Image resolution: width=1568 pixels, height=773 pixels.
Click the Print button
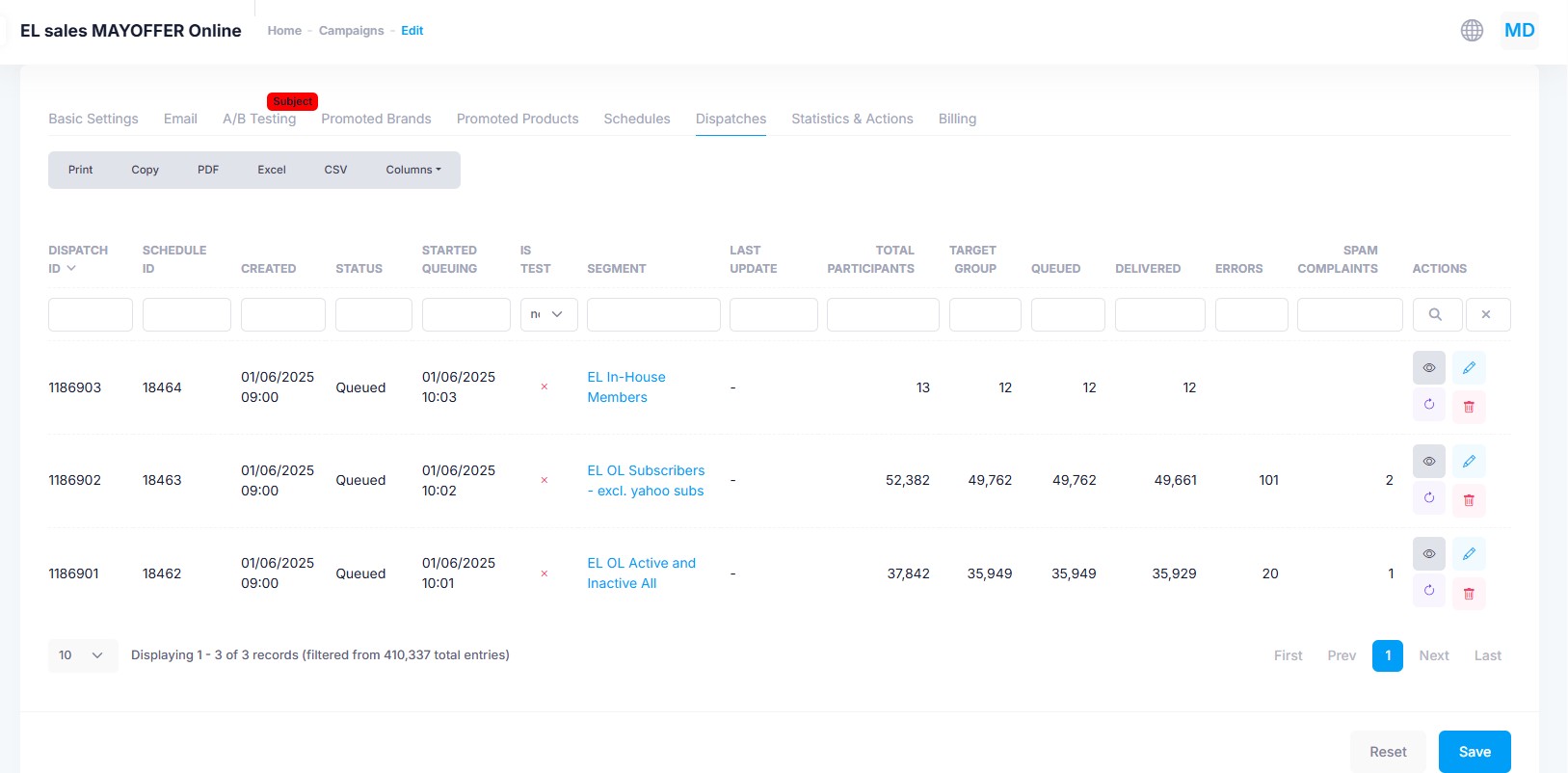[81, 170]
